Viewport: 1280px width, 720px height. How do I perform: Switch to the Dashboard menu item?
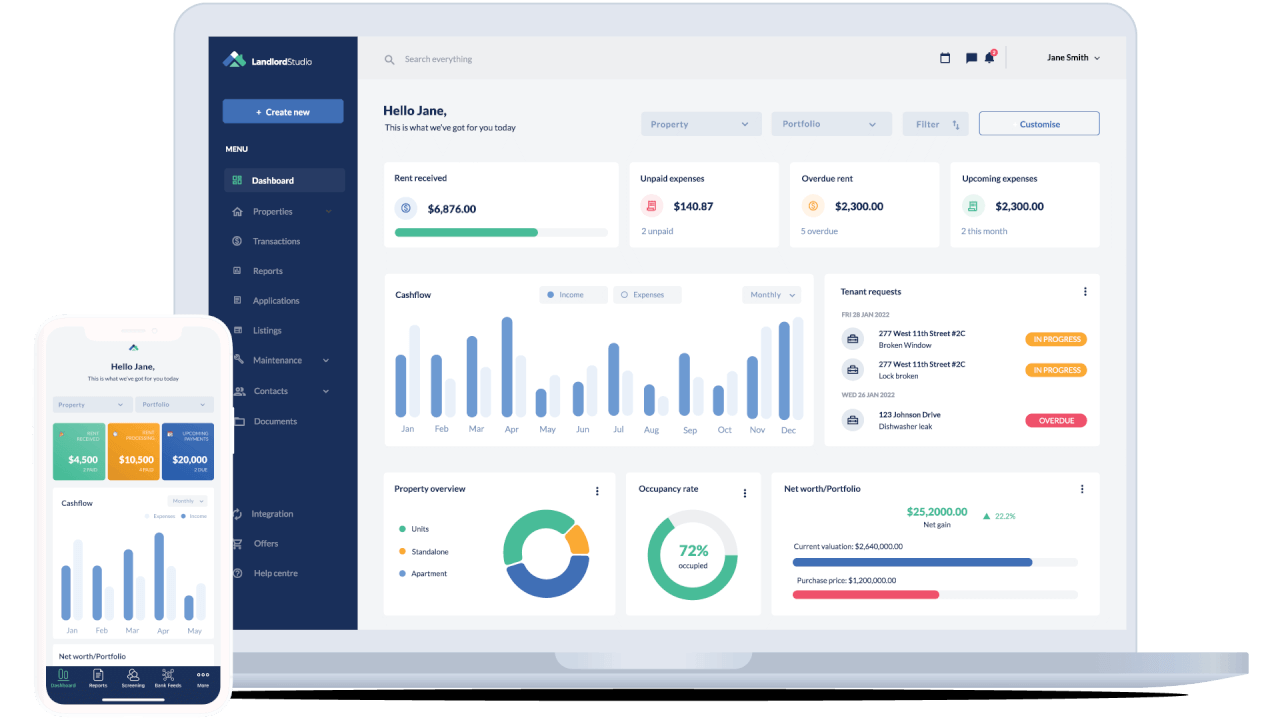pyautogui.click(x=270, y=180)
